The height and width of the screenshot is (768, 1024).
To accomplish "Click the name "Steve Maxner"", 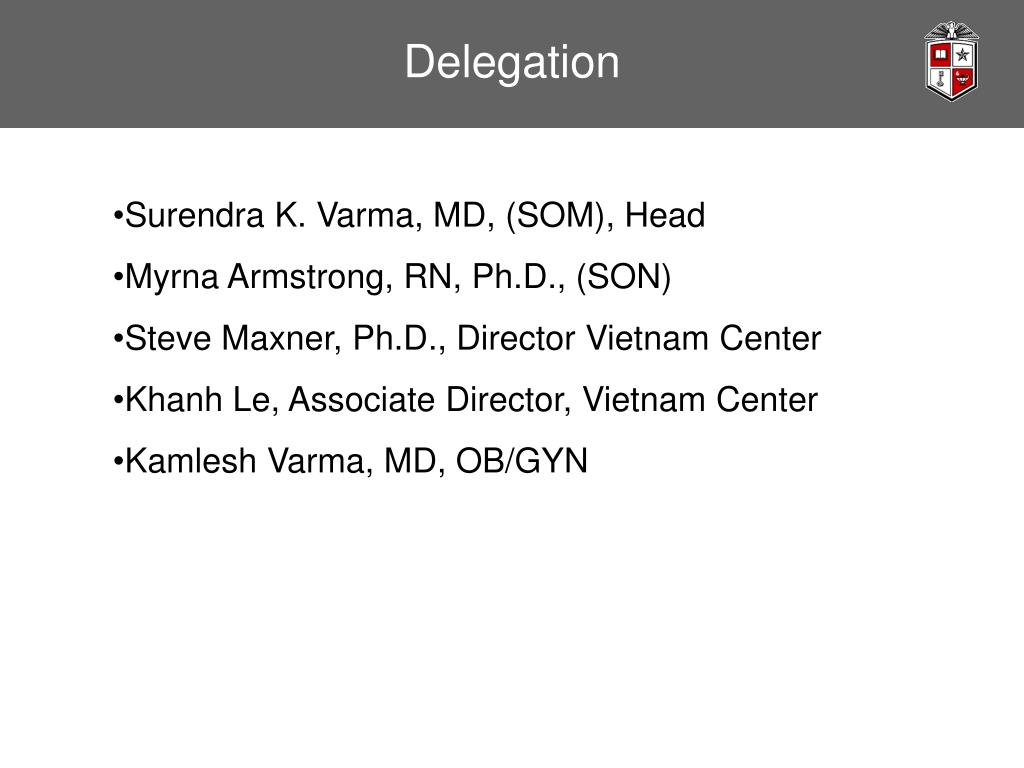I will 233,338.
